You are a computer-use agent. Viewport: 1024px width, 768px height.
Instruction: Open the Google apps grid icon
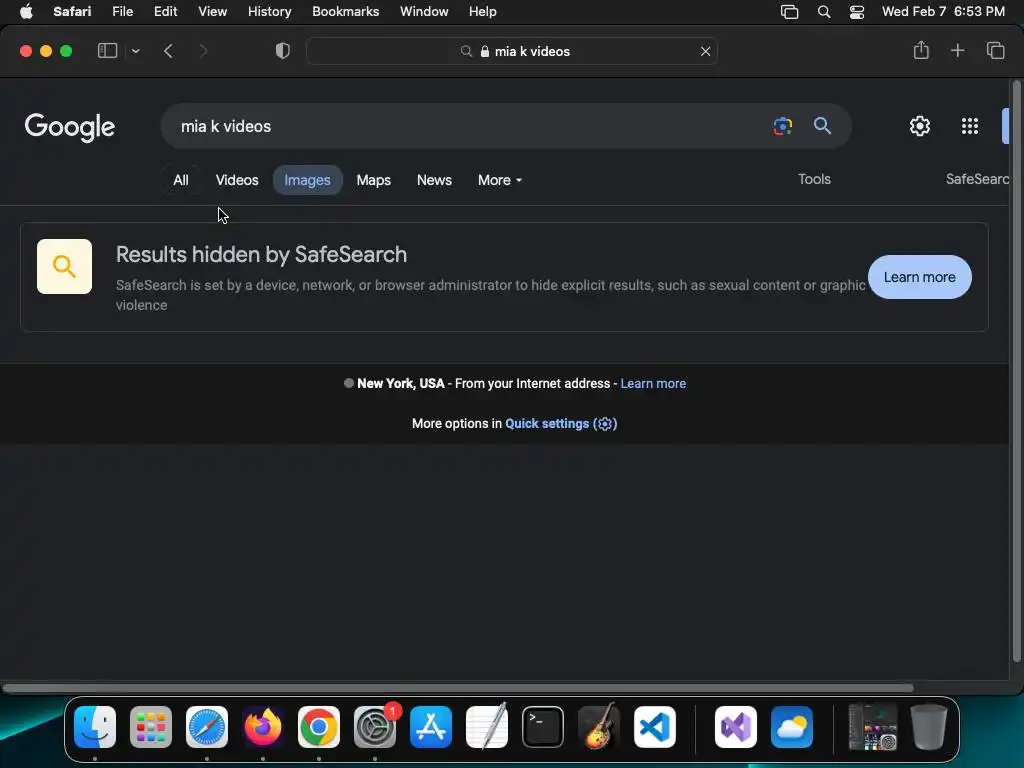[x=970, y=126]
